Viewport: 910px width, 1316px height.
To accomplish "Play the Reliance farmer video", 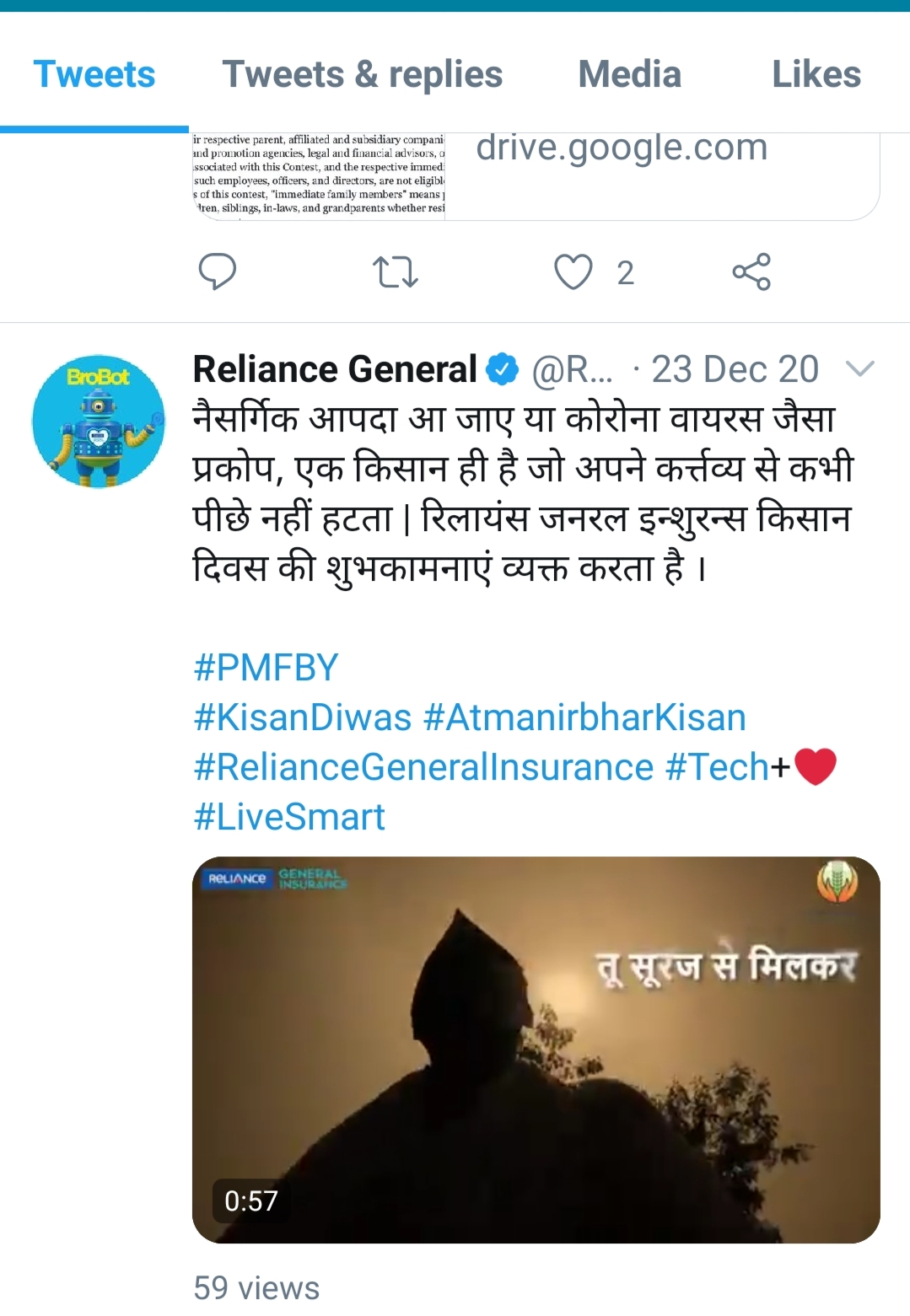I will [x=536, y=1050].
